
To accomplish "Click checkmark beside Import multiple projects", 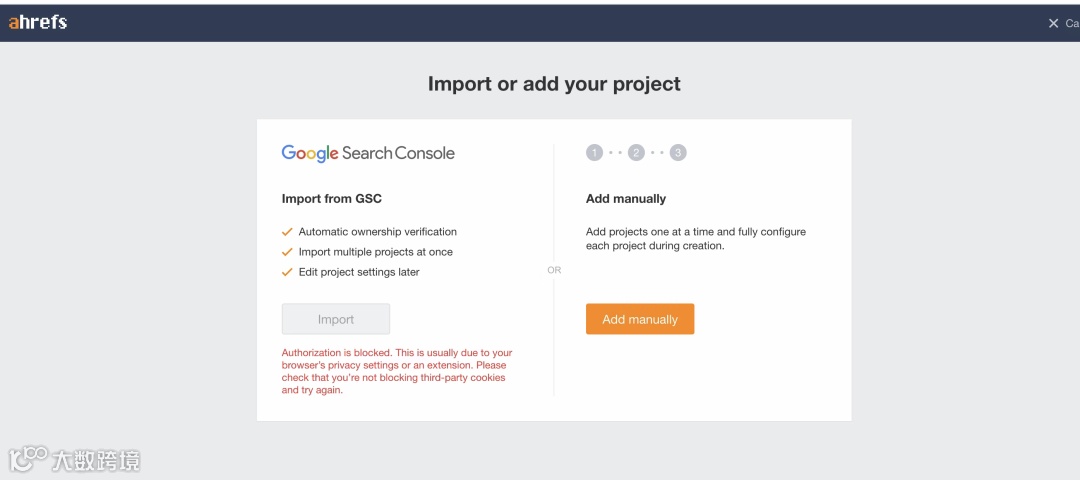I will 287,252.
